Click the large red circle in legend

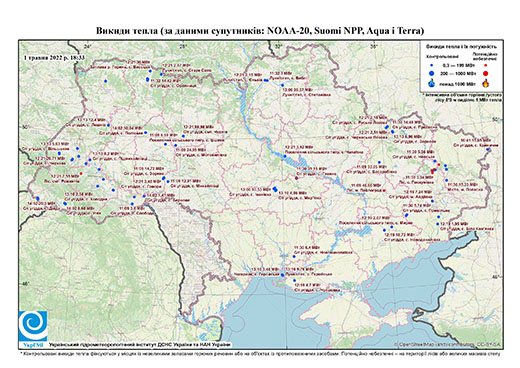tap(486, 73)
